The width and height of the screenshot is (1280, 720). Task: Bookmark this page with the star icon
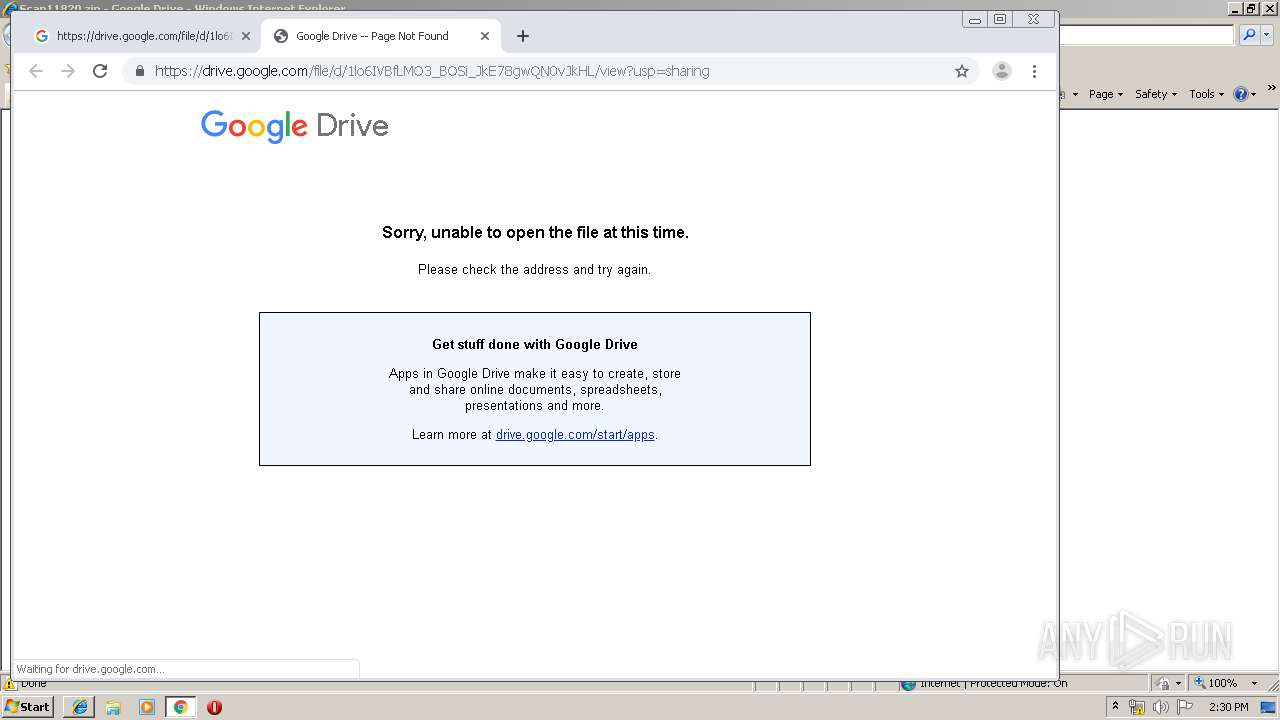coord(962,71)
